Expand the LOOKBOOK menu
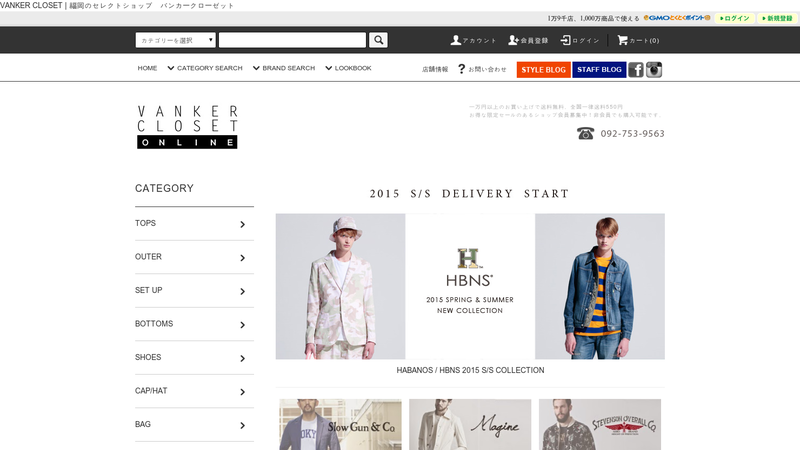The width and height of the screenshot is (800, 450). (x=348, y=68)
